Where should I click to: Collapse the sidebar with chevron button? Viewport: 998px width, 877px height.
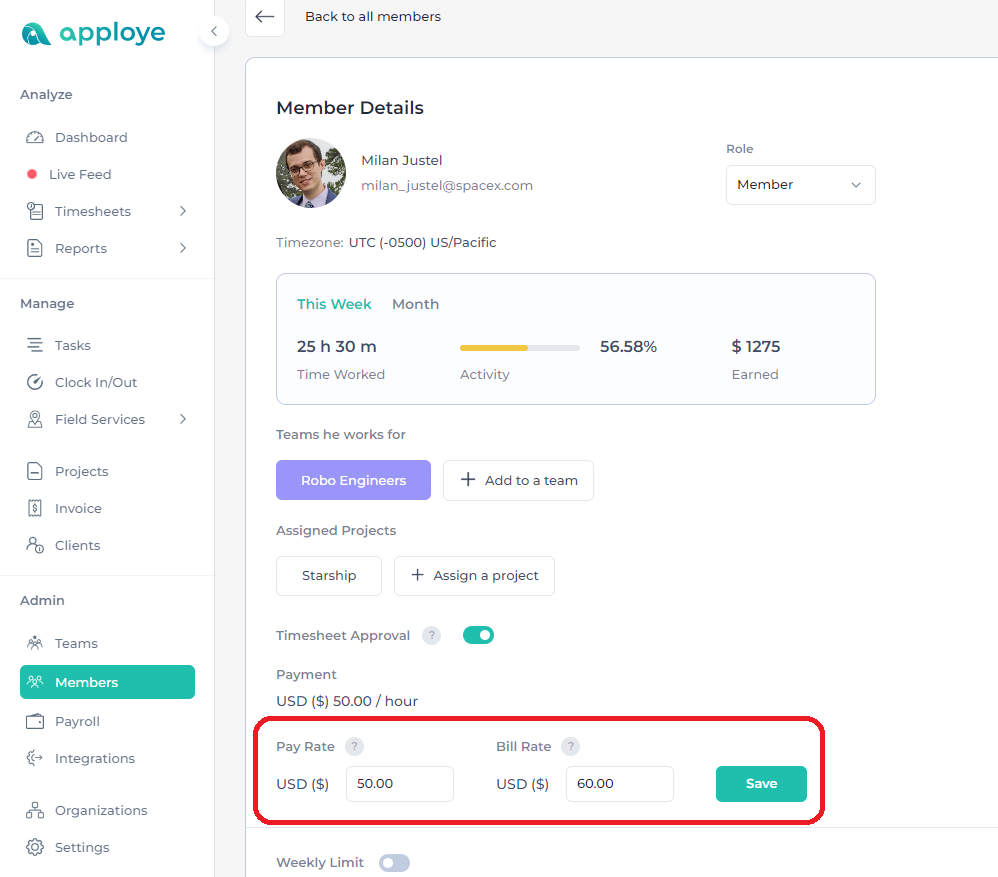coord(214,31)
